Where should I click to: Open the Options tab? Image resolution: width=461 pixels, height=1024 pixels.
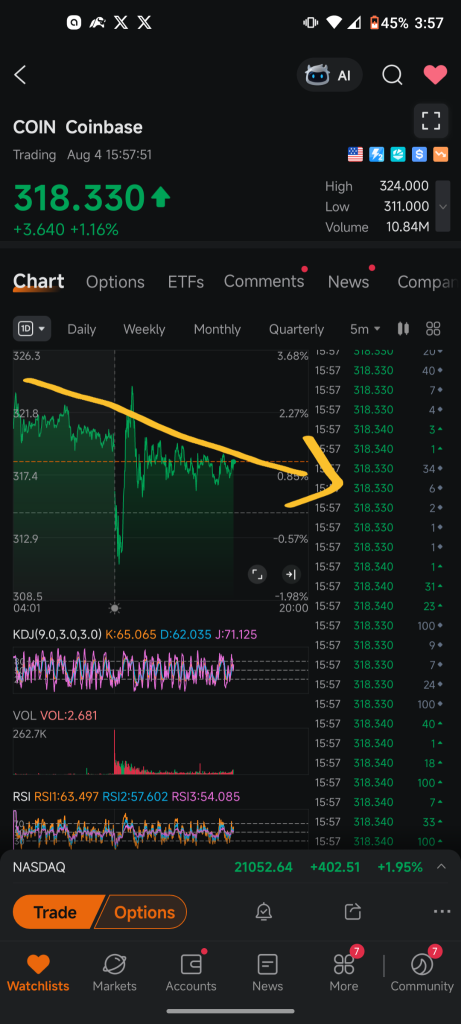(115, 282)
